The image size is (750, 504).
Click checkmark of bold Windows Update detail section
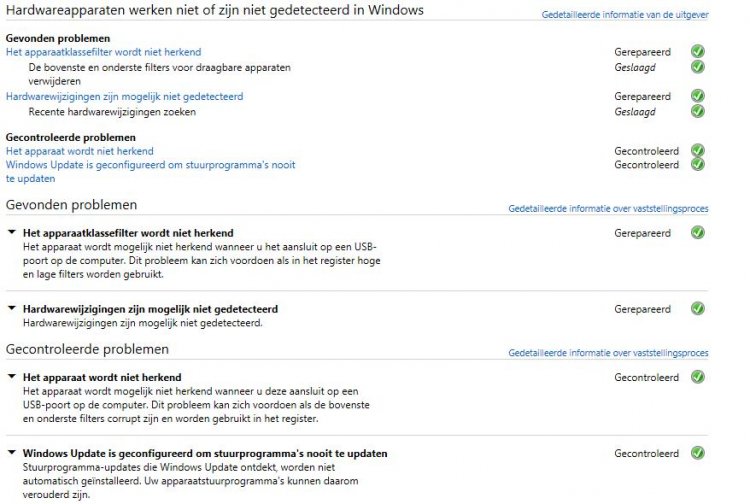coord(697,453)
